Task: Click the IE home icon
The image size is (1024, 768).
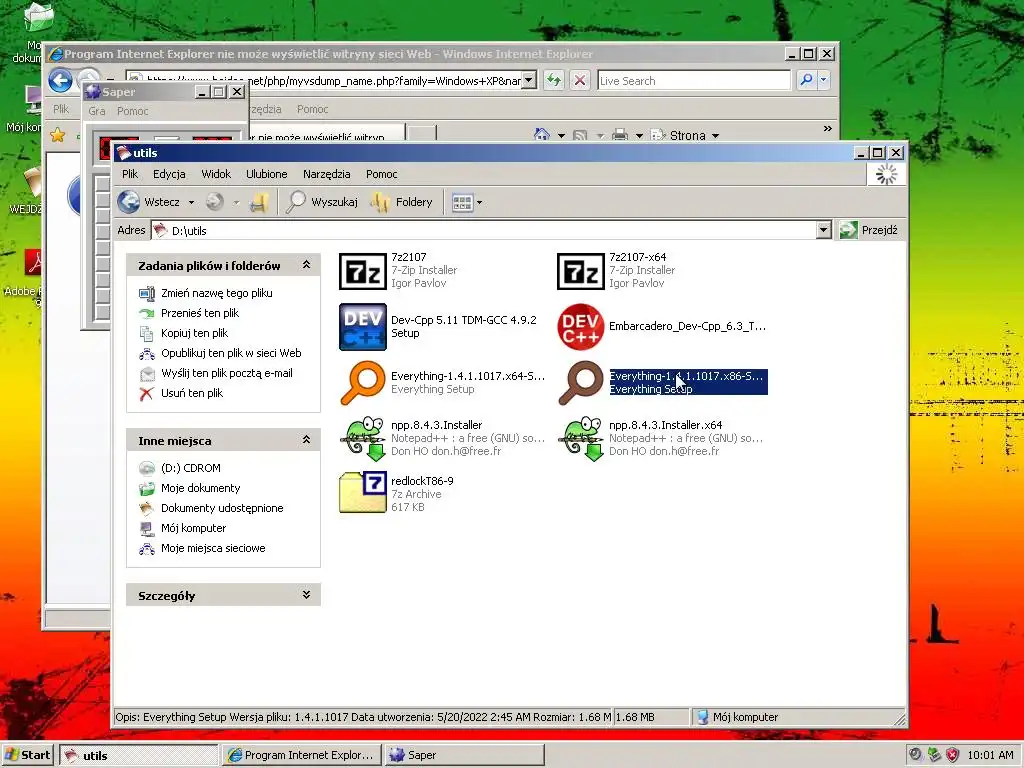Action: point(541,135)
